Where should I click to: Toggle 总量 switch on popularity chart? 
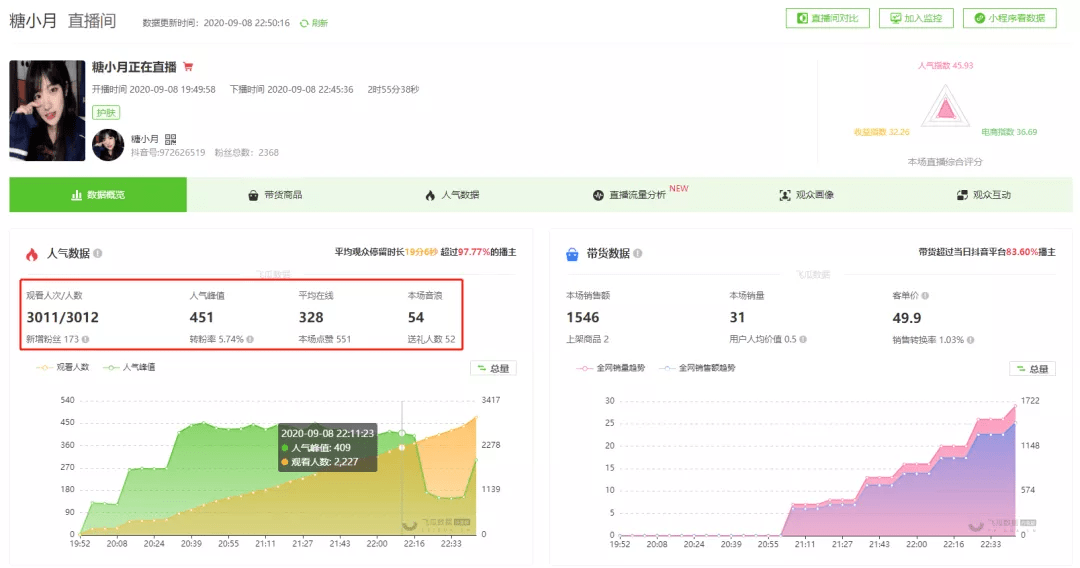[x=493, y=368]
